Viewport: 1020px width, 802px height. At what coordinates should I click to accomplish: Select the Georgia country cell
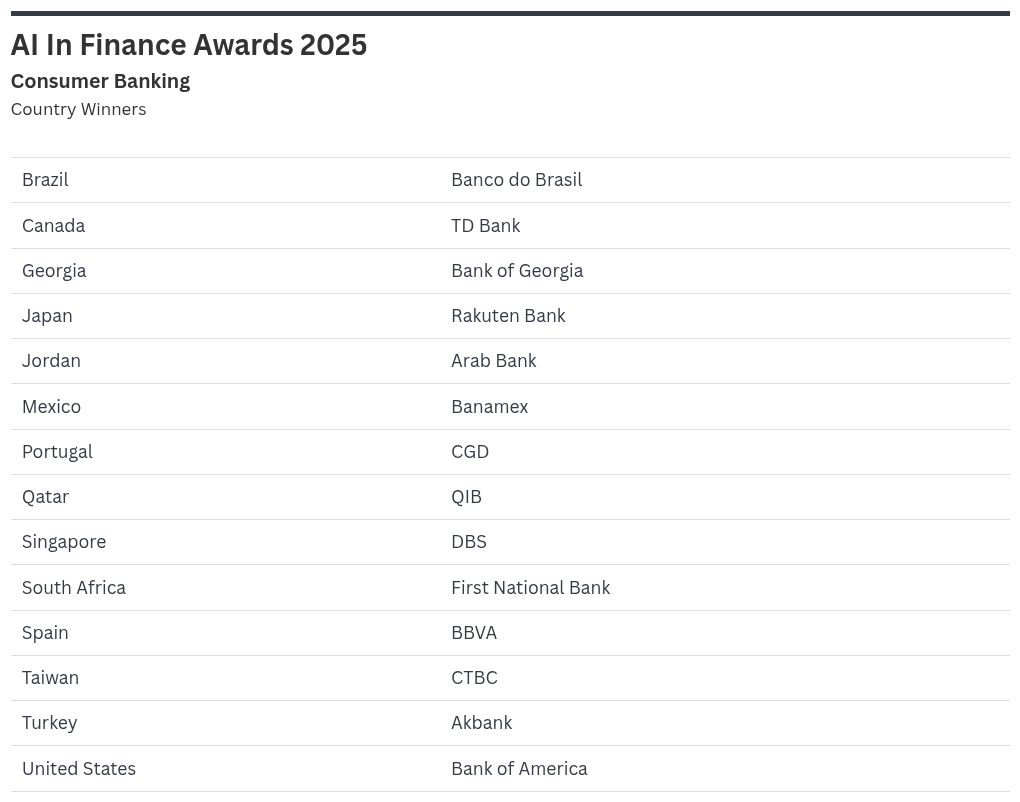point(54,271)
